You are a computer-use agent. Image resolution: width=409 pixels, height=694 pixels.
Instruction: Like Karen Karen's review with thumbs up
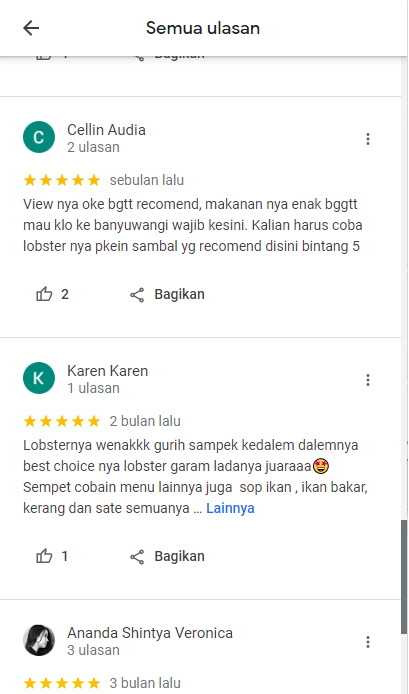tap(44, 556)
